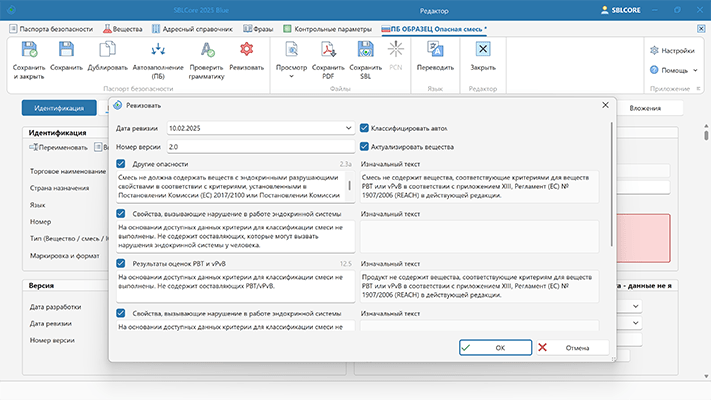This screenshot has height=400, width=711.
Task: Open Контрольные параметры tab
Action: pyautogui.click(x=327, y=29)
